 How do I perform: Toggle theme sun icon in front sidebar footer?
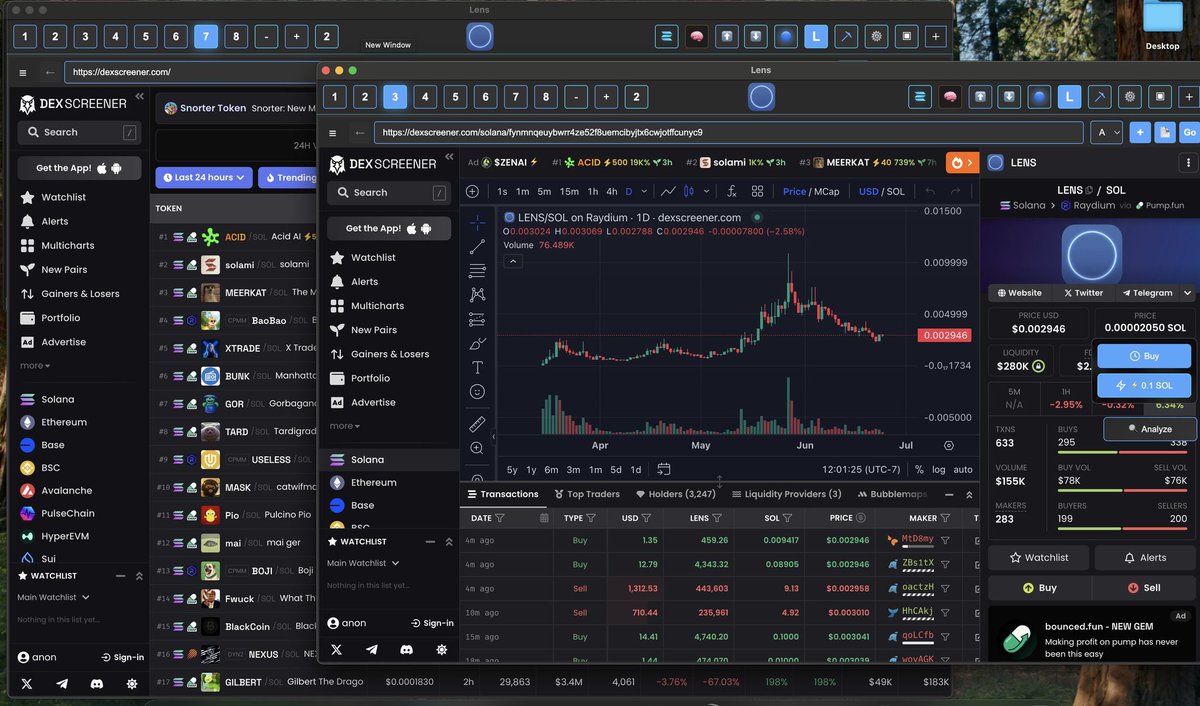(441, 649)
